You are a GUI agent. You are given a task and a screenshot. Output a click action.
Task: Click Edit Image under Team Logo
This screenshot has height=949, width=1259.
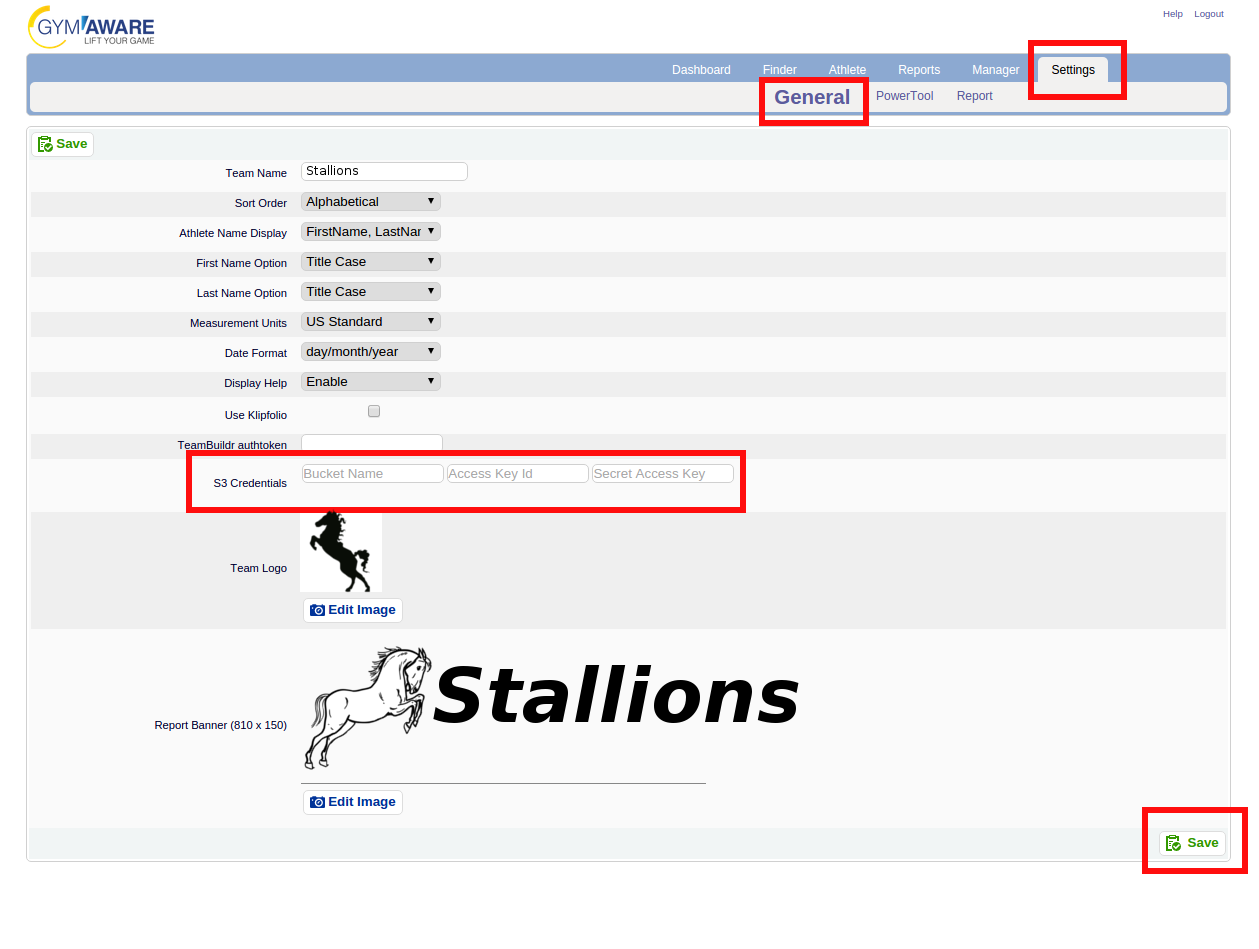[353, 610]
